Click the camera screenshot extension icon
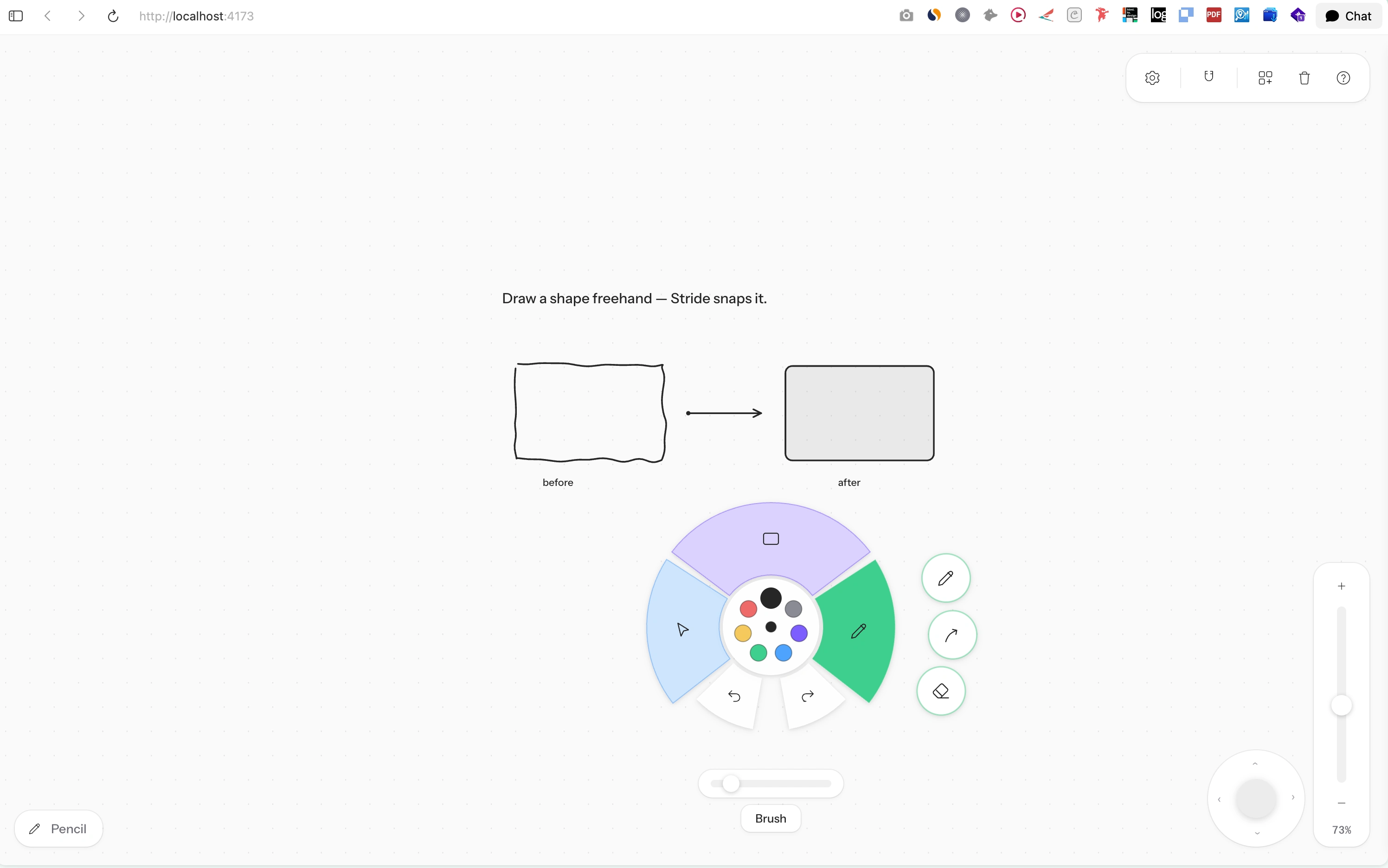The height and width of the screenshot is (868, 1388). [906, 15]
